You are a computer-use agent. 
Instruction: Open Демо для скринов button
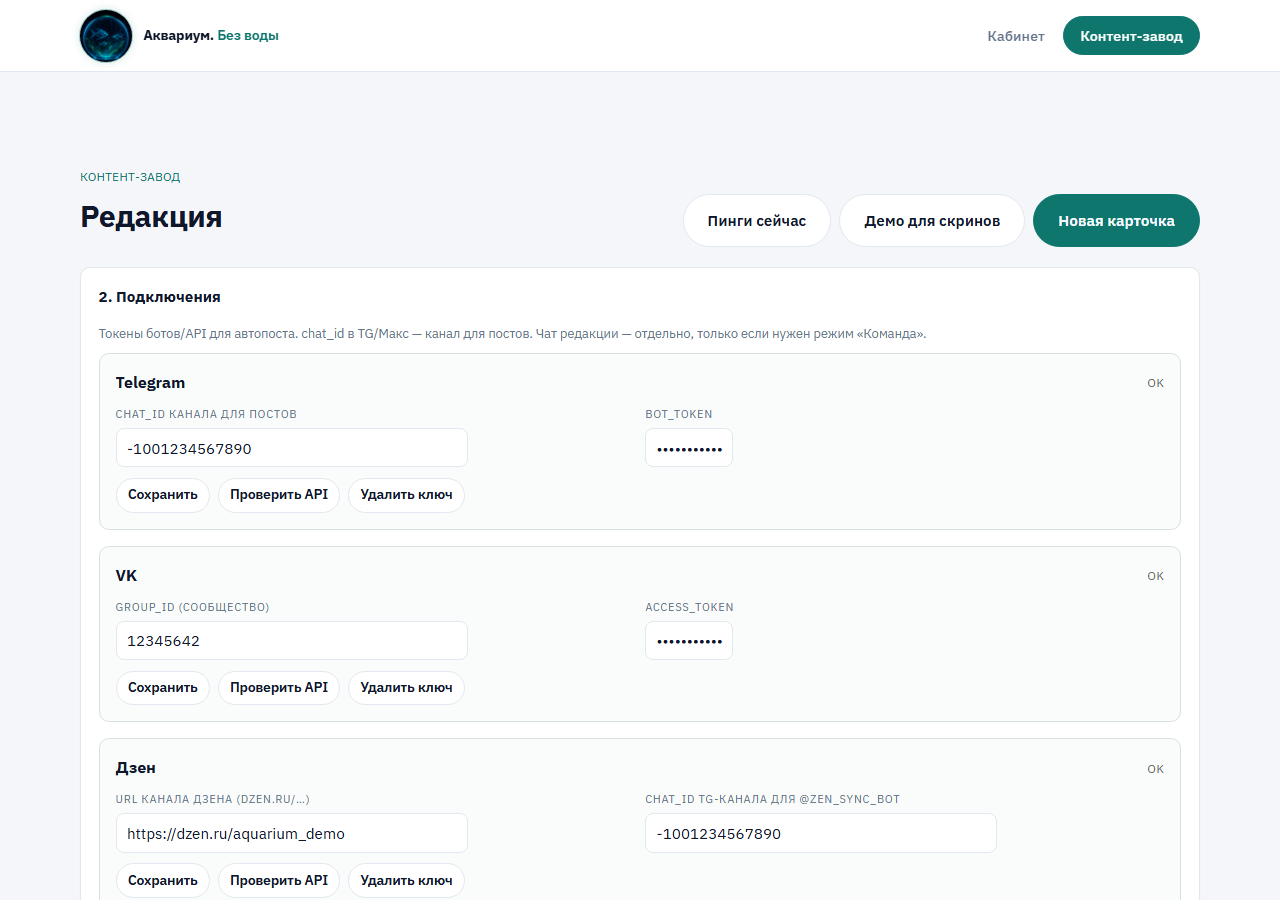(x=932, y=220)
